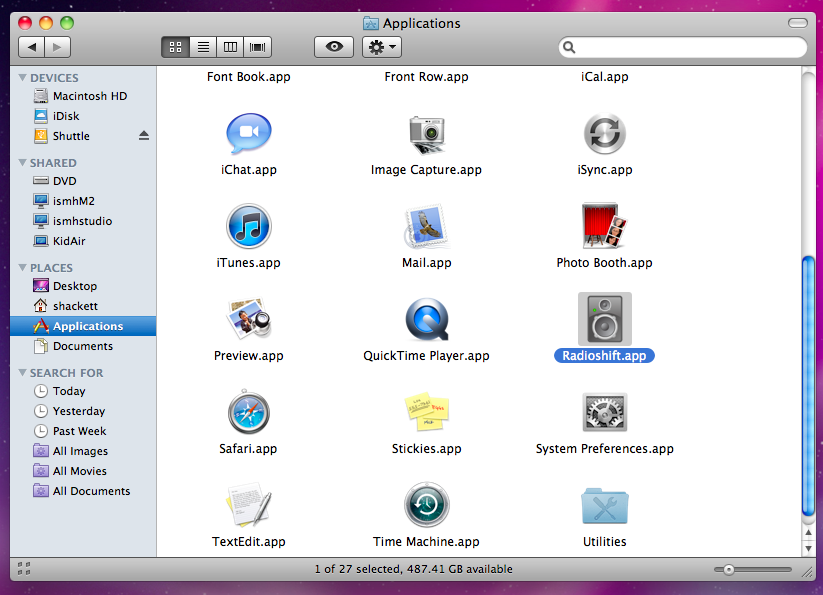Select the ismhM2 shared computer

point(83,201)
